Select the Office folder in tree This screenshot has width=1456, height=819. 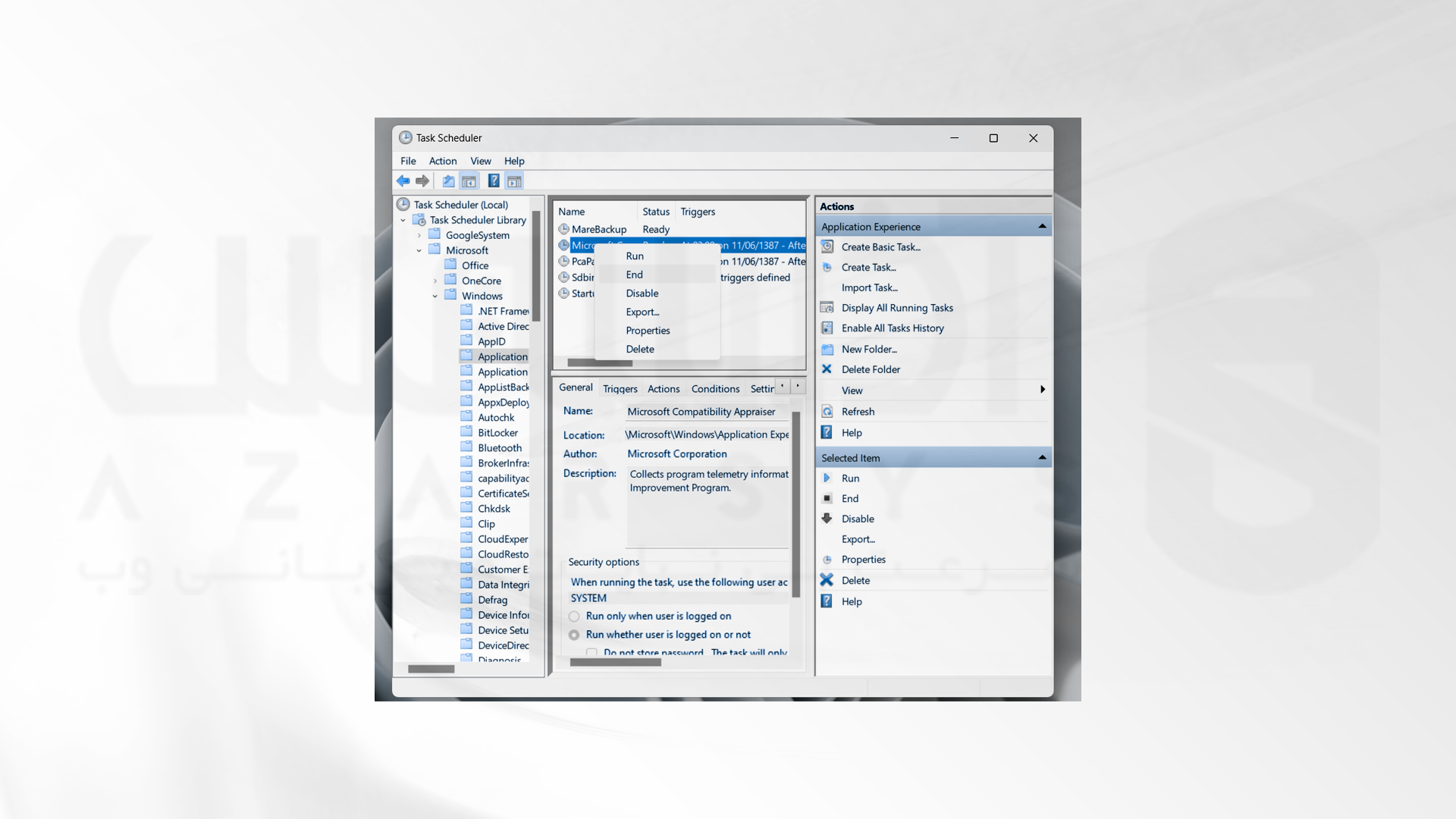click(475, 266)
